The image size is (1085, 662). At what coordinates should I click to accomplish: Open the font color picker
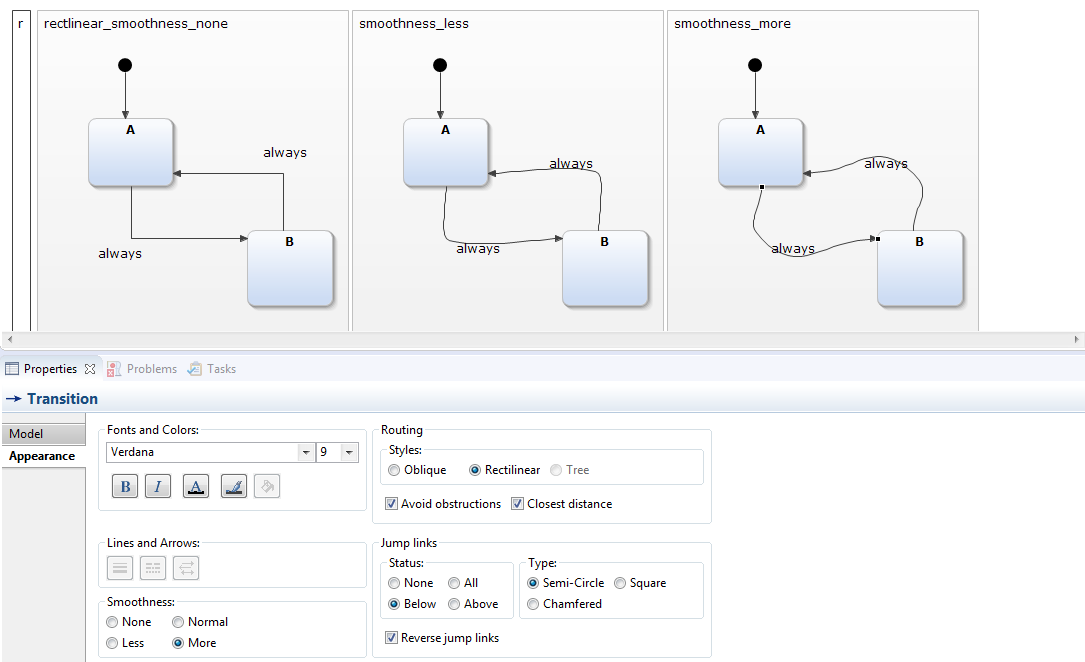tap(196, 486)
